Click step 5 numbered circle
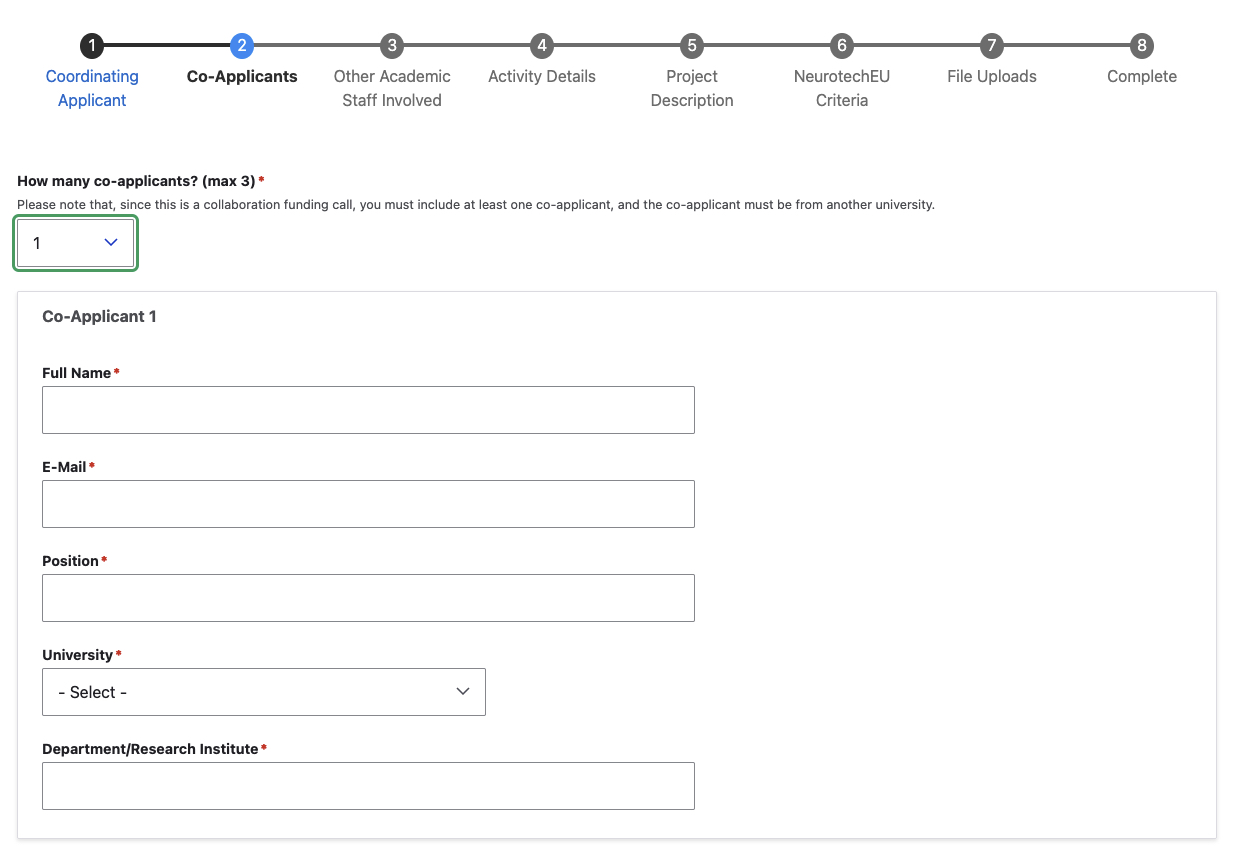Image resolution: width=1235 pixels, height=862 pixels. (x=691, y=45)
